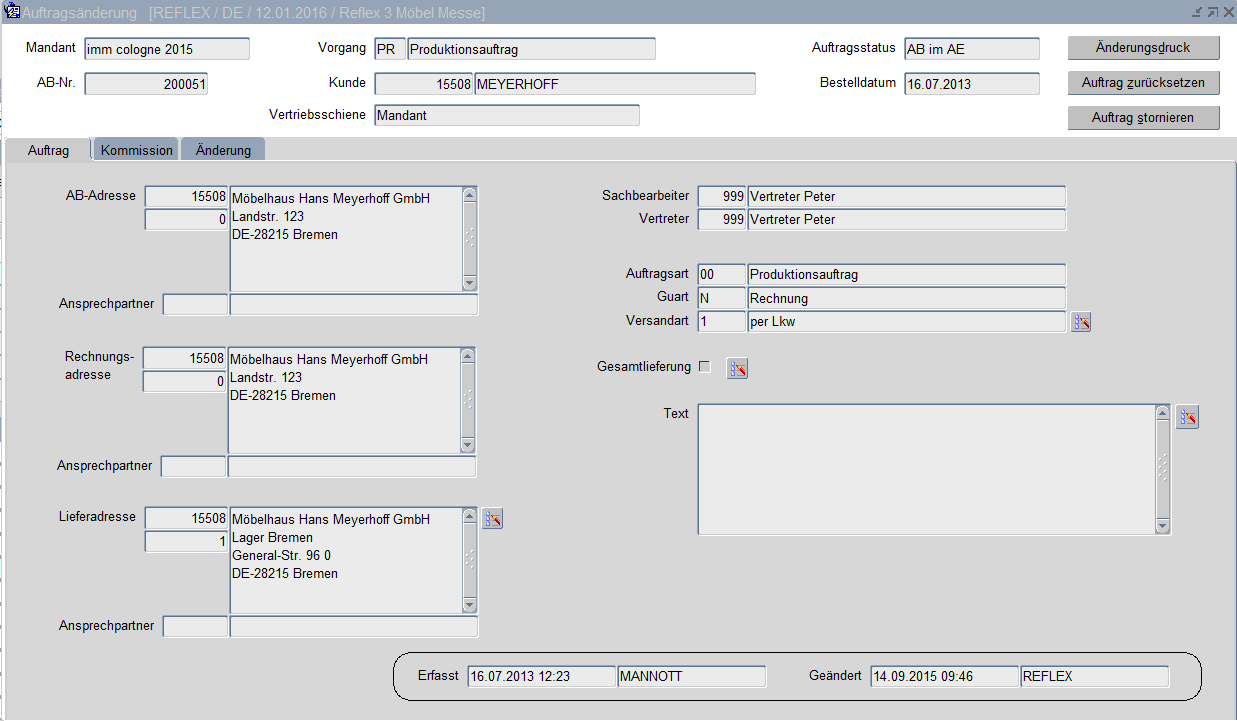Click the edit icon next to Lieferadresse
Viewport: 1237px width, 721px height.
click(492, 518)
